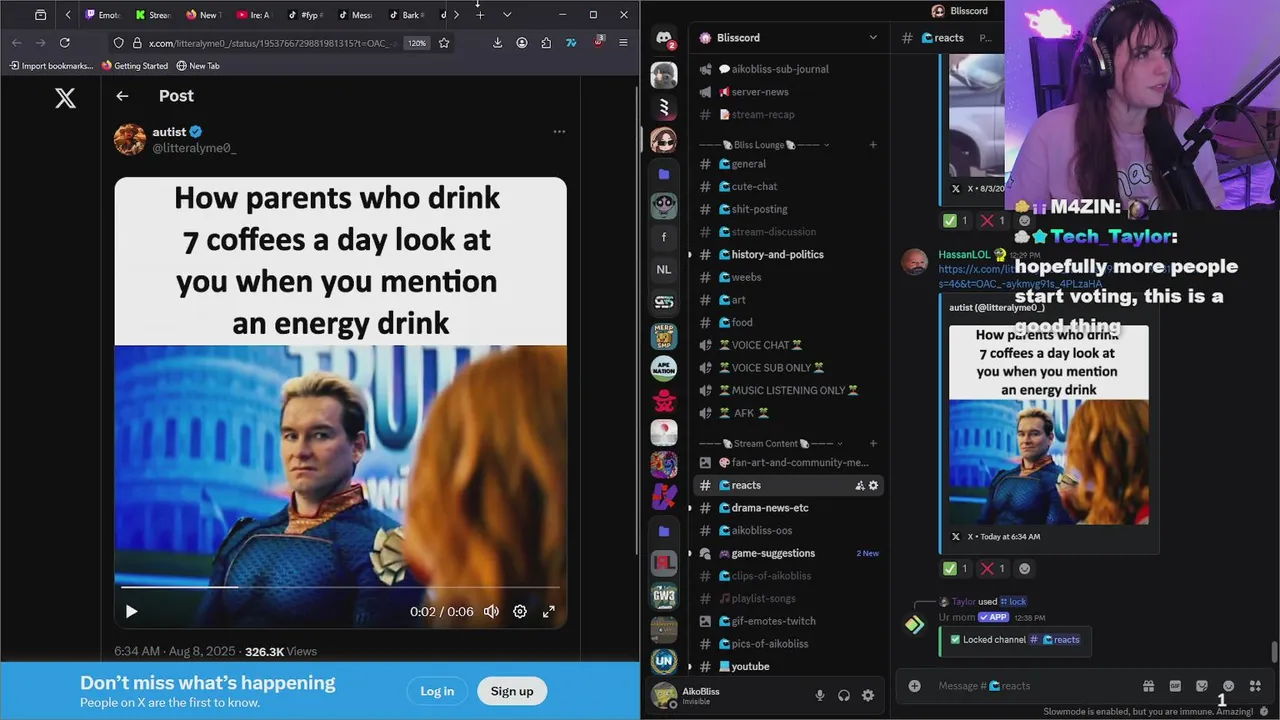Open the Getting Started bookmark
This screenshot has height=720, width=1280.
(135, 66)
